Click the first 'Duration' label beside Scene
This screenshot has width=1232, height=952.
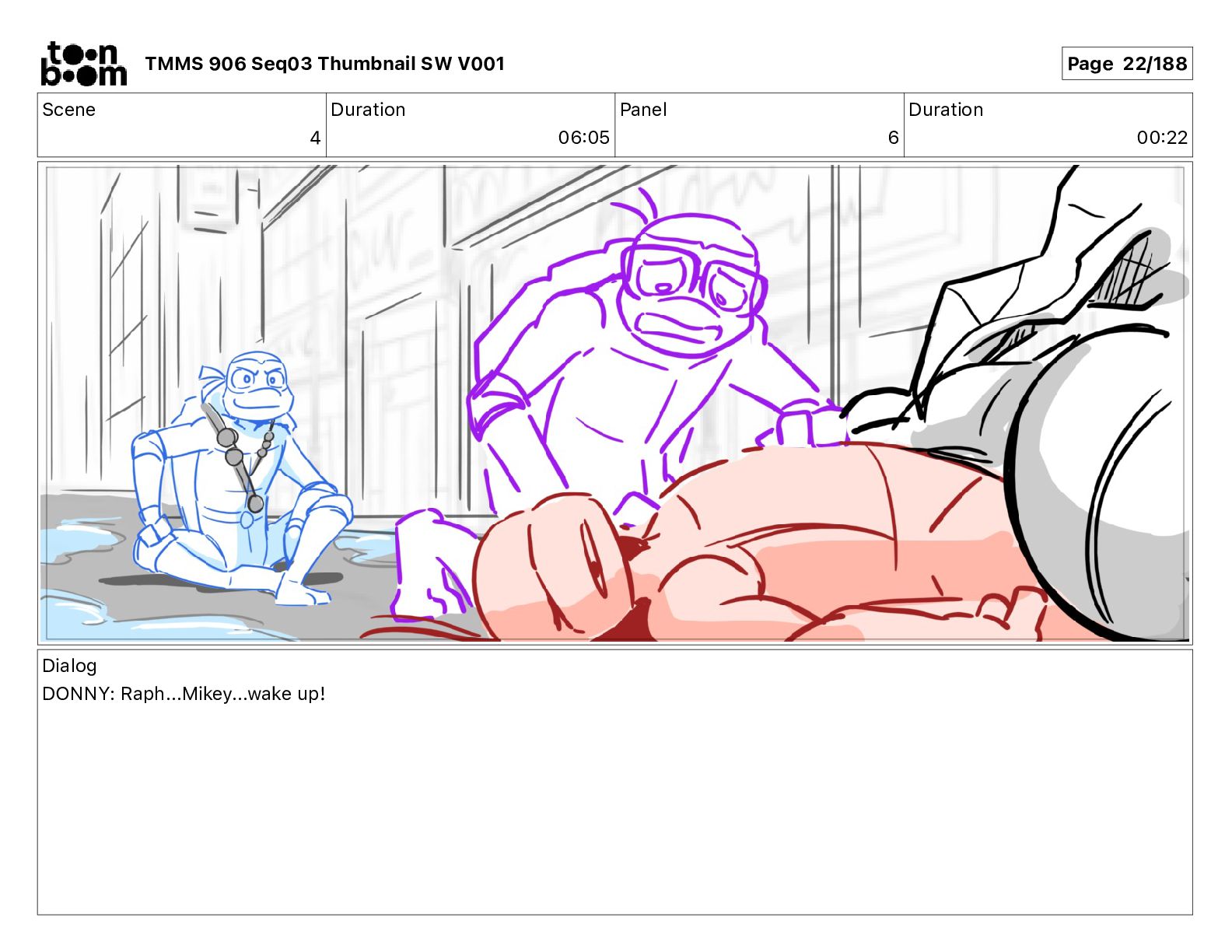[x=368, y=110]
